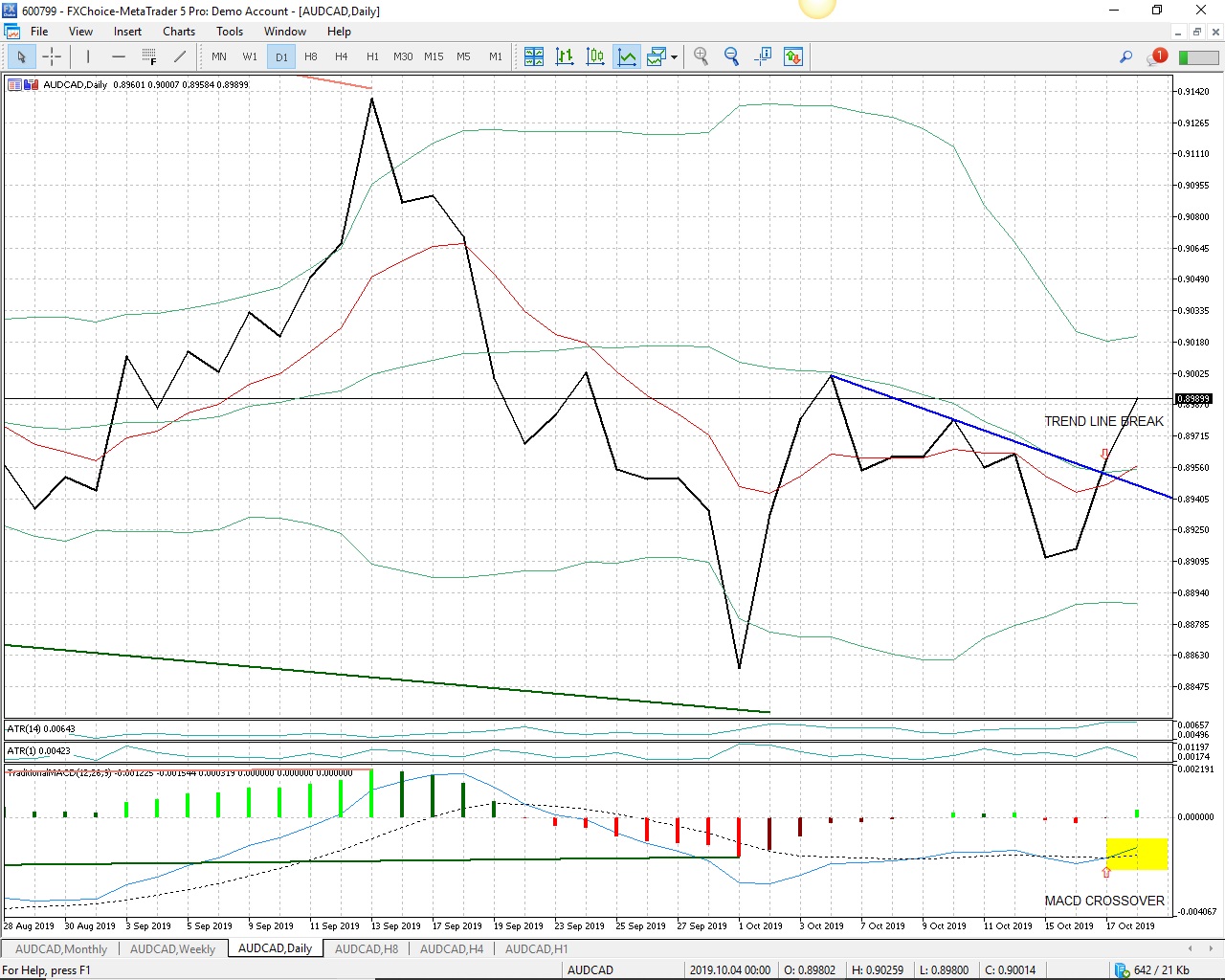Open the search magnifier in toolbar
This screenshot has width=1225, height=980.
[x=1125, y=56]
